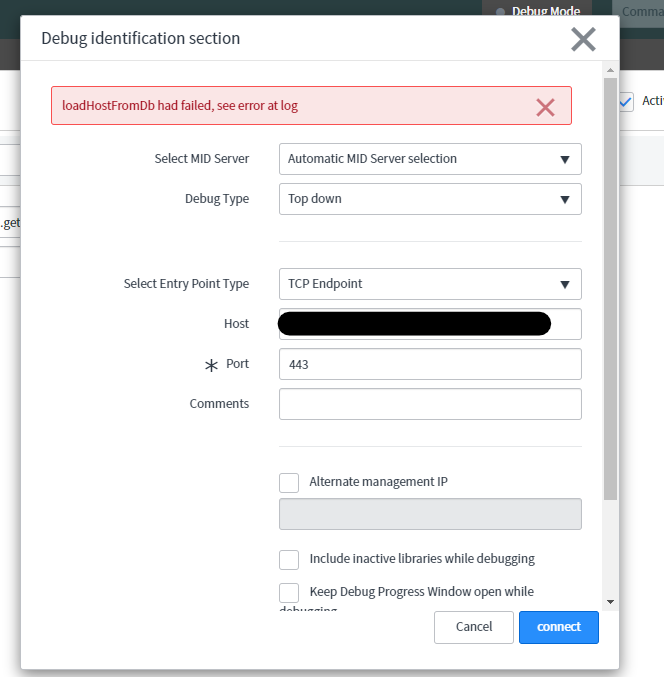Click the Comments text field

(x=430, y=404)
